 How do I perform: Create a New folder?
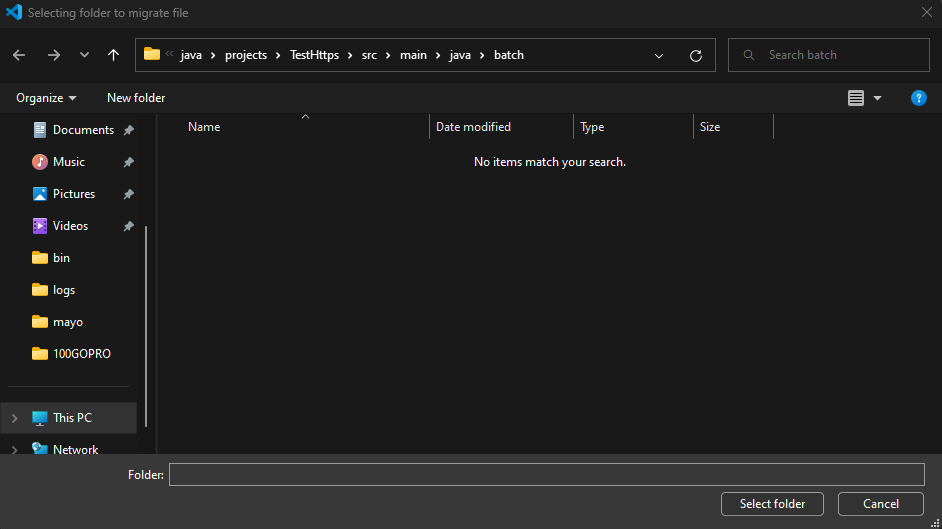pyautogui.click(x=136, y=98)
